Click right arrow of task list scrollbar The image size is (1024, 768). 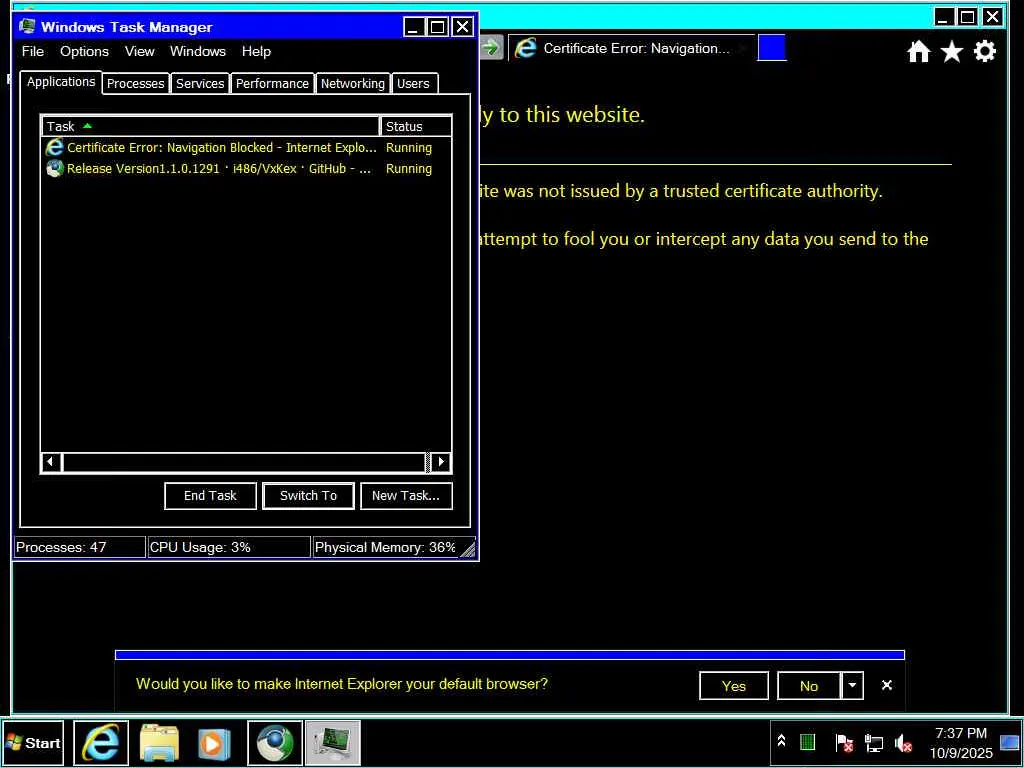point(441,462)
